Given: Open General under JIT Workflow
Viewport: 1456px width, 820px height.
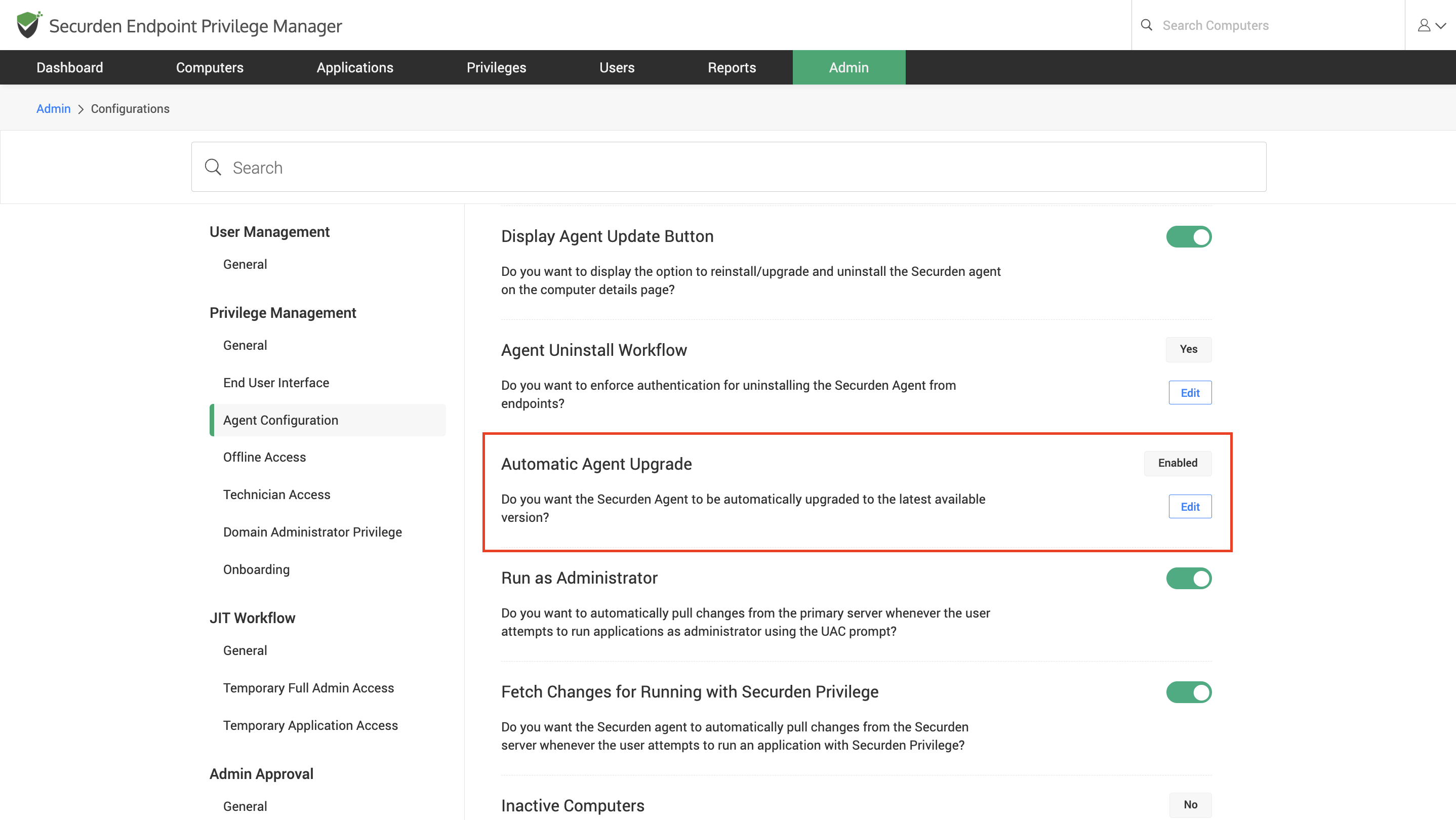Looking at the screenshot, I should coord(245,650).
